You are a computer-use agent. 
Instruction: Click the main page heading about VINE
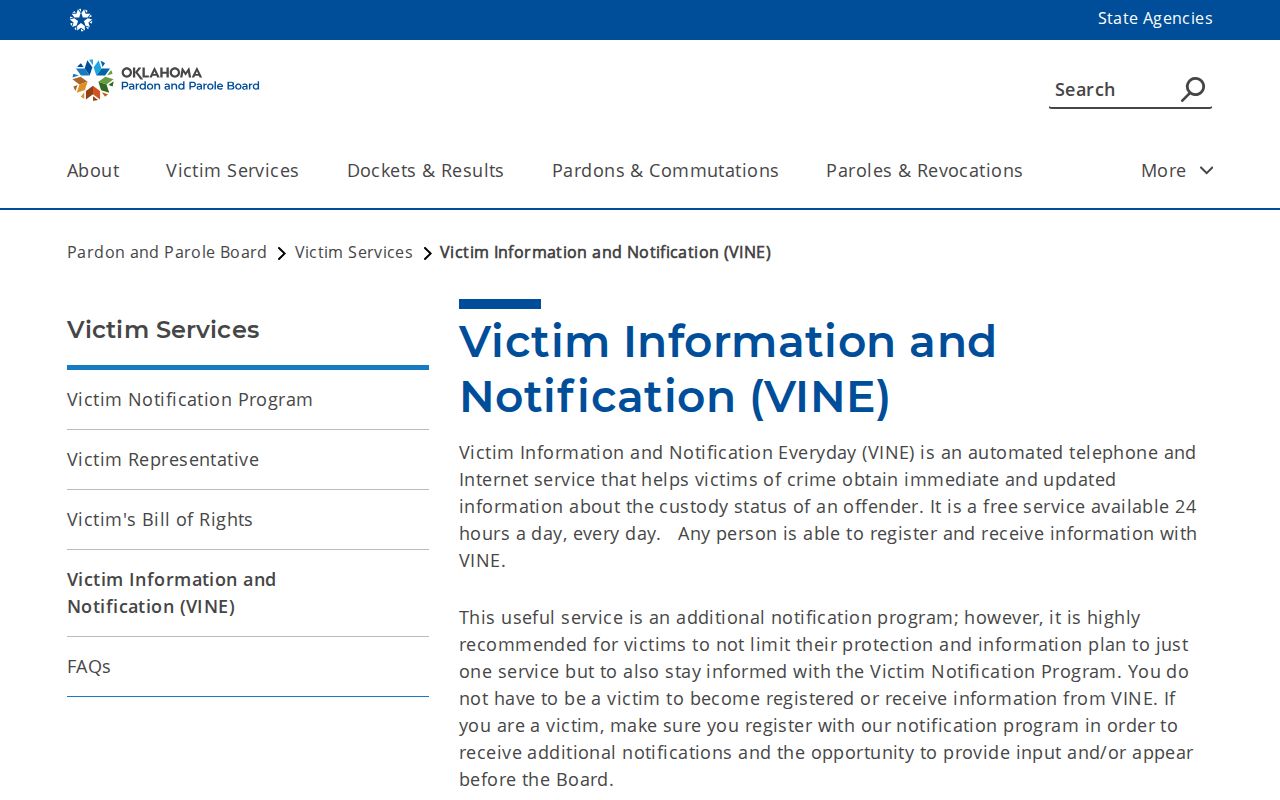(x=728, y=368)
